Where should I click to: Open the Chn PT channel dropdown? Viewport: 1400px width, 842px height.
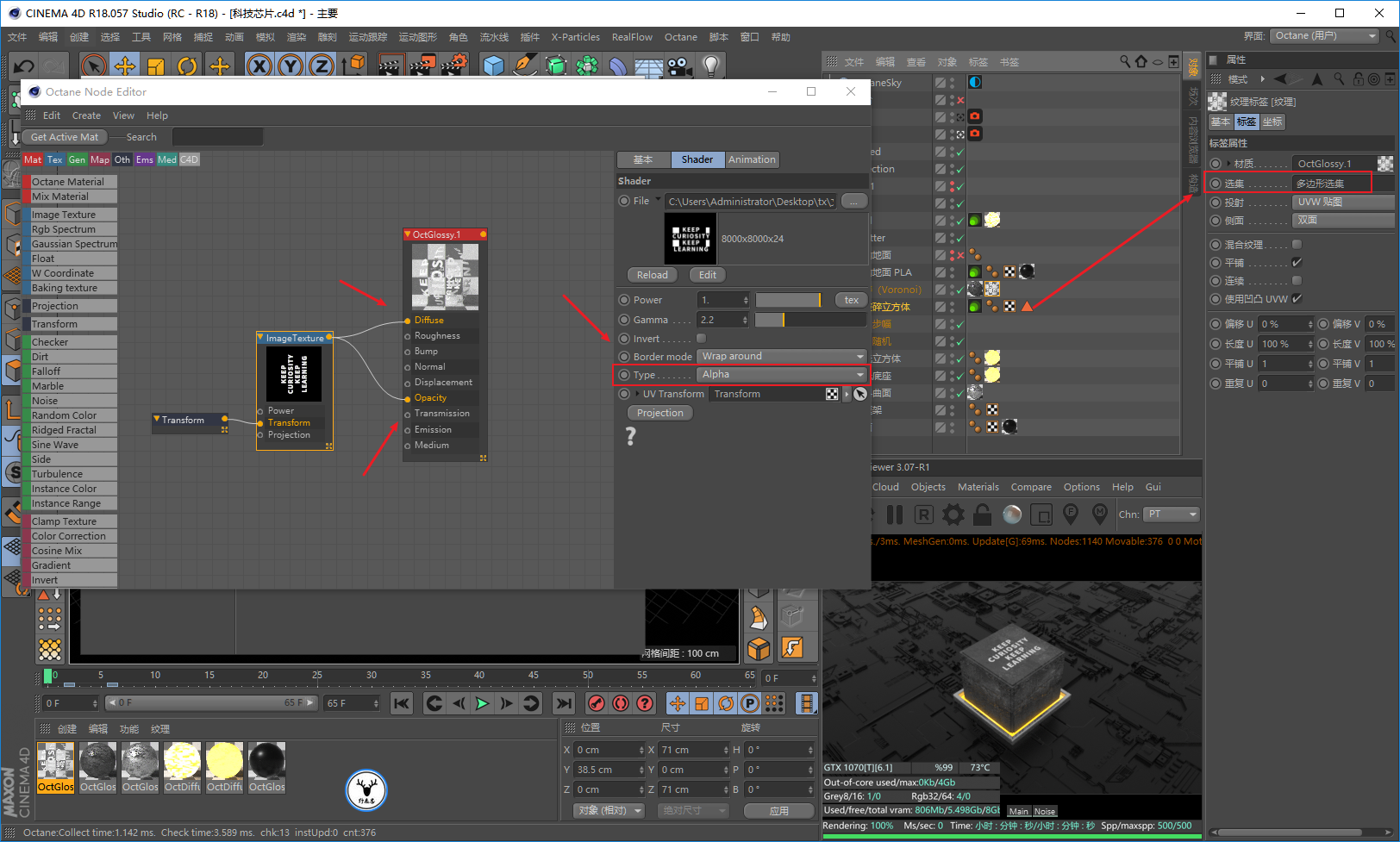tap(1172, 515)
